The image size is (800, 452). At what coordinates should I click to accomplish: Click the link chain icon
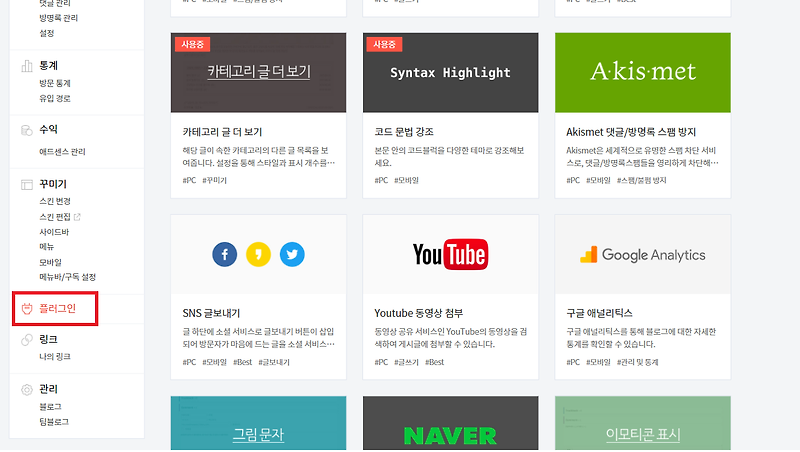[x=27, y=340]
